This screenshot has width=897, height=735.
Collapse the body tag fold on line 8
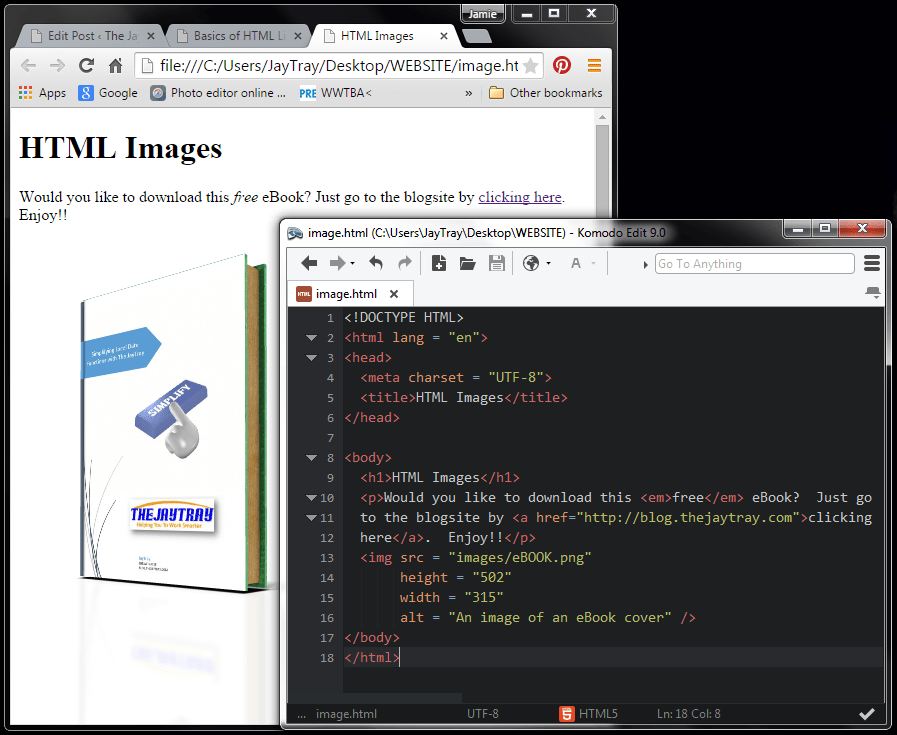(312, 458)
